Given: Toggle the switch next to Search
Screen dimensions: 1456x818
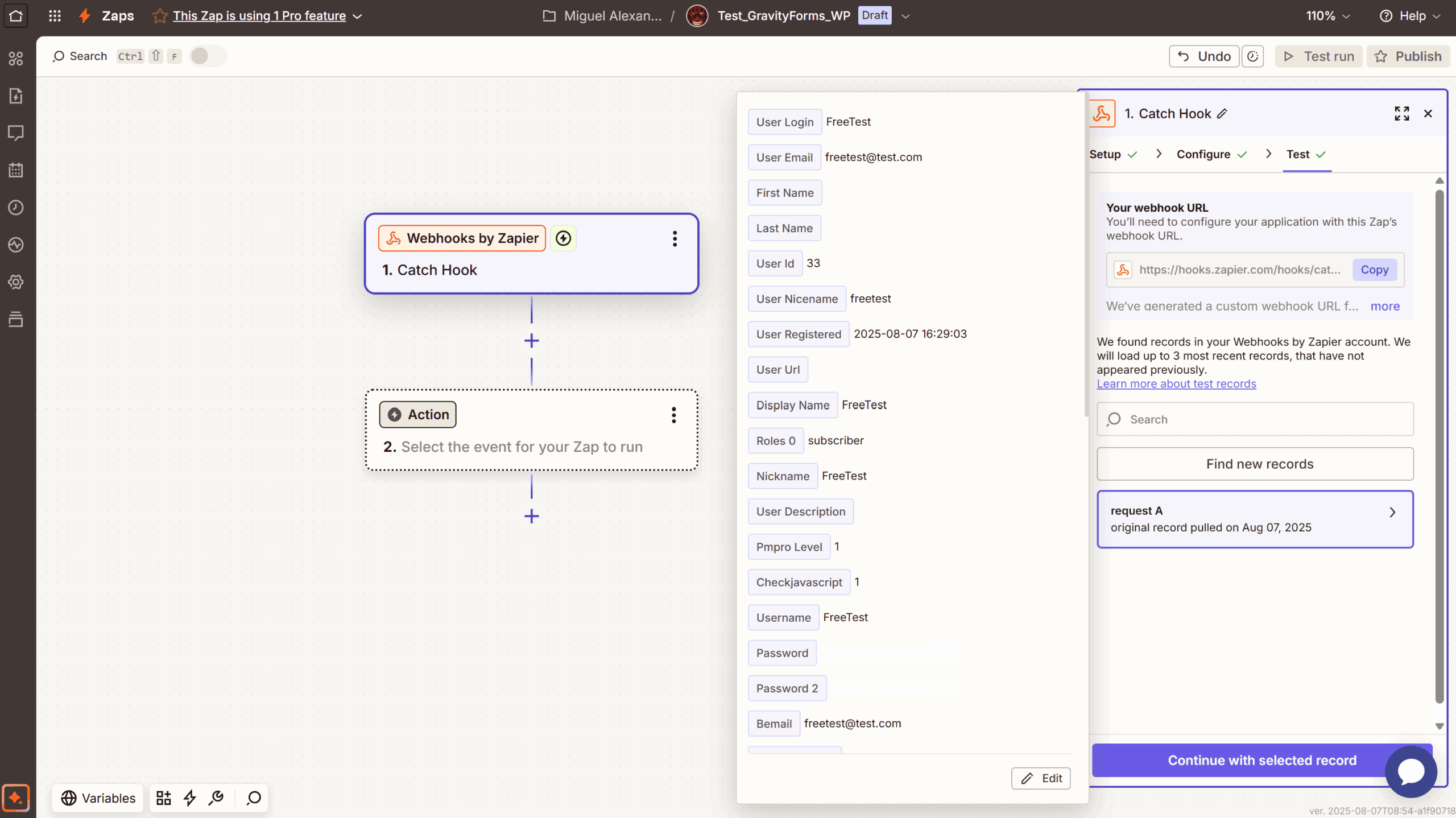Looking at the screenshot, I should coord(207,56).
